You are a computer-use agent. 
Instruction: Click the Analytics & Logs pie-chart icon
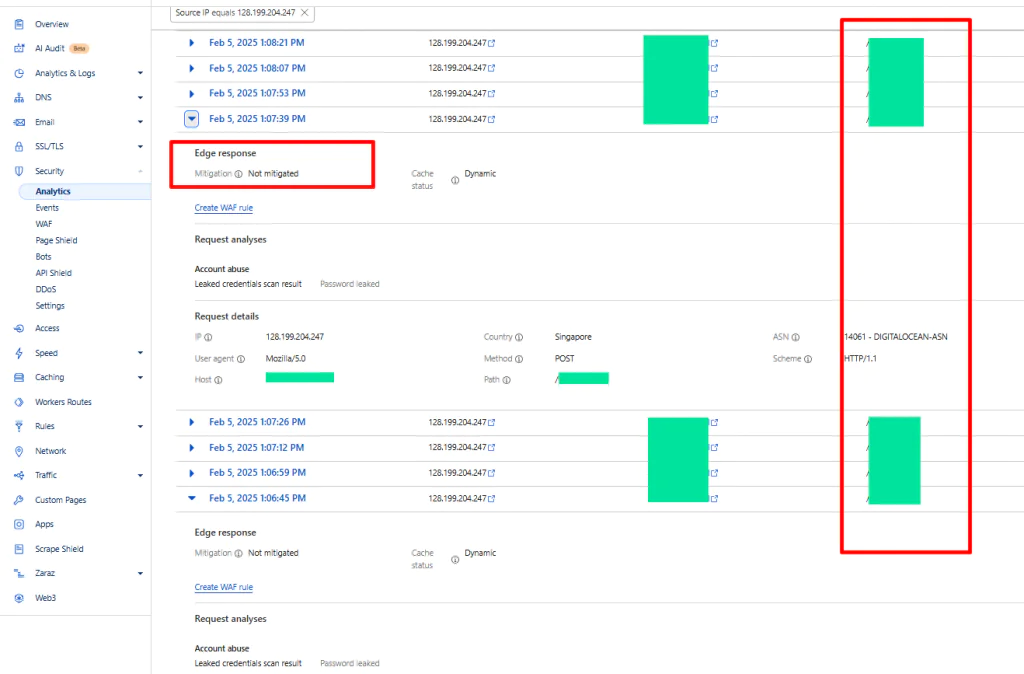19,73
